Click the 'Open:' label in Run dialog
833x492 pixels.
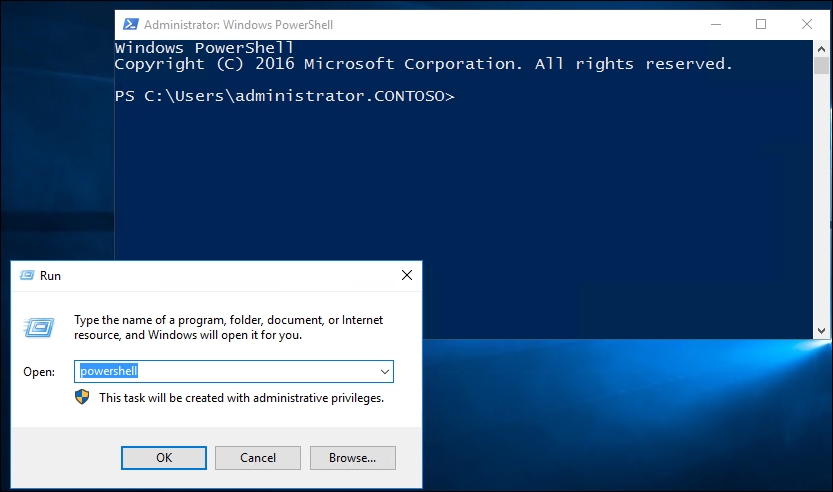[x=39, y=372]
